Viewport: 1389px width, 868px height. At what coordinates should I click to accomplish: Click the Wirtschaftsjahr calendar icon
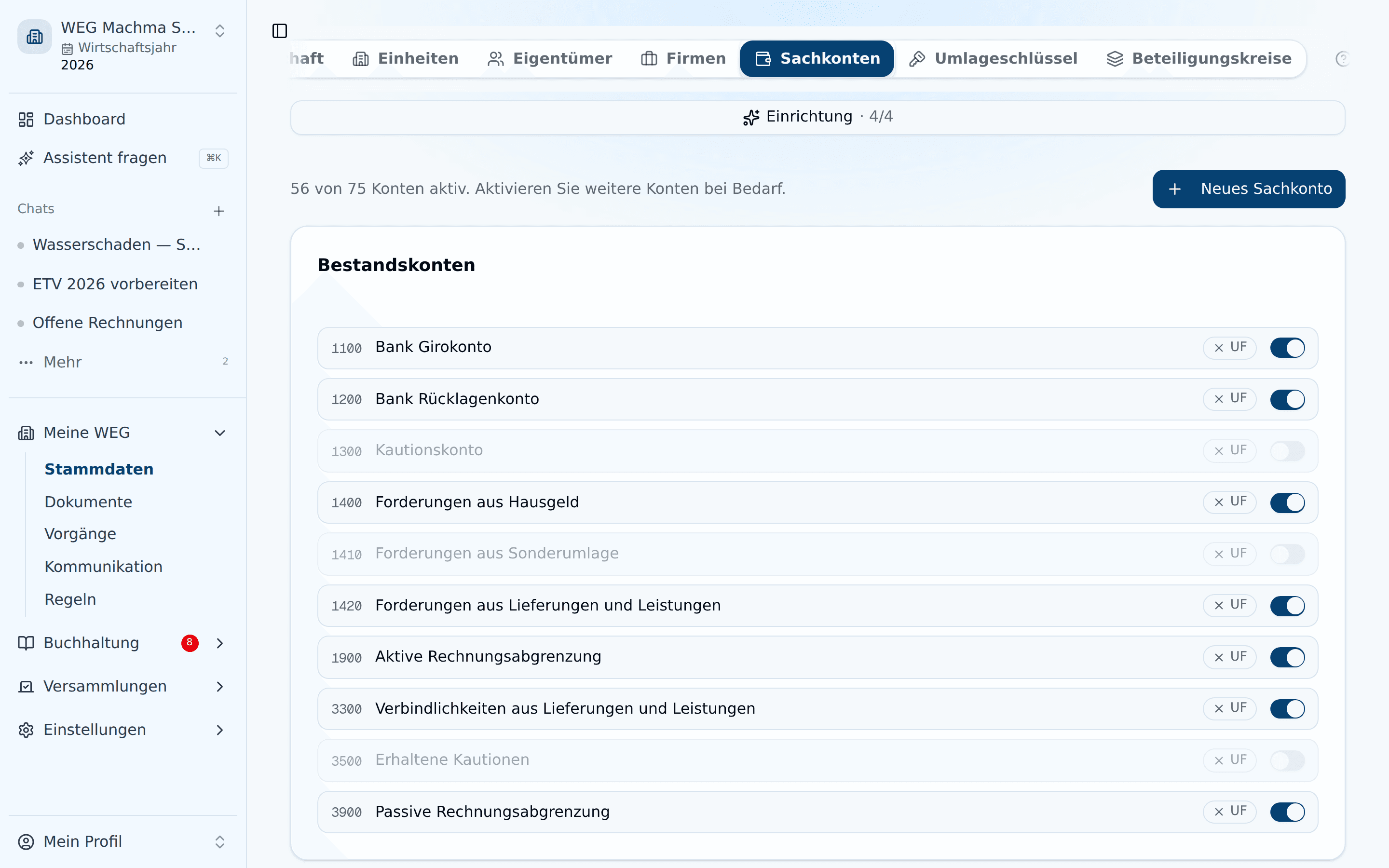67,49
